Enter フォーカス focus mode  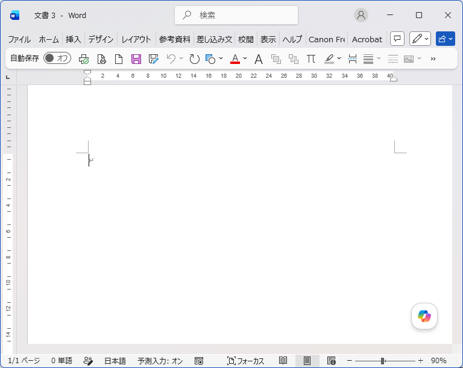click(246, 361)
